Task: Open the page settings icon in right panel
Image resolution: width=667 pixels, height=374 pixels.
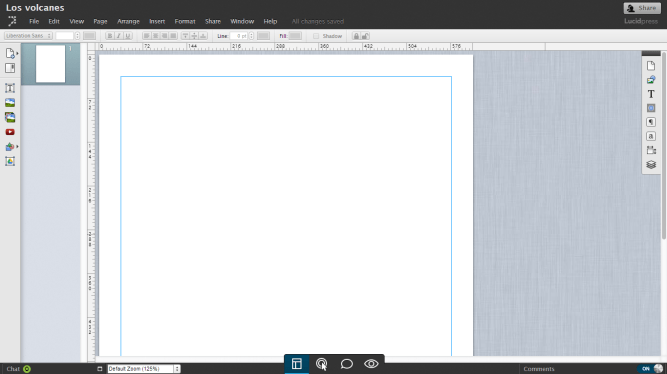Action: coord(651,66)
